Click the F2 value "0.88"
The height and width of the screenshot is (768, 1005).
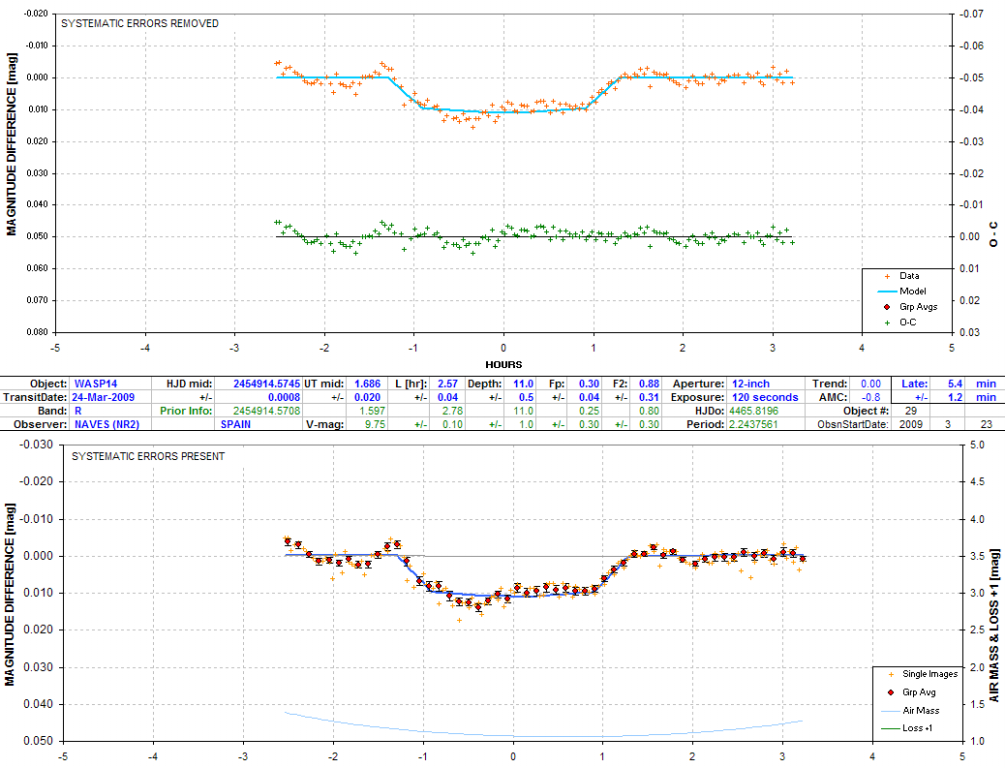click(649, 383)
